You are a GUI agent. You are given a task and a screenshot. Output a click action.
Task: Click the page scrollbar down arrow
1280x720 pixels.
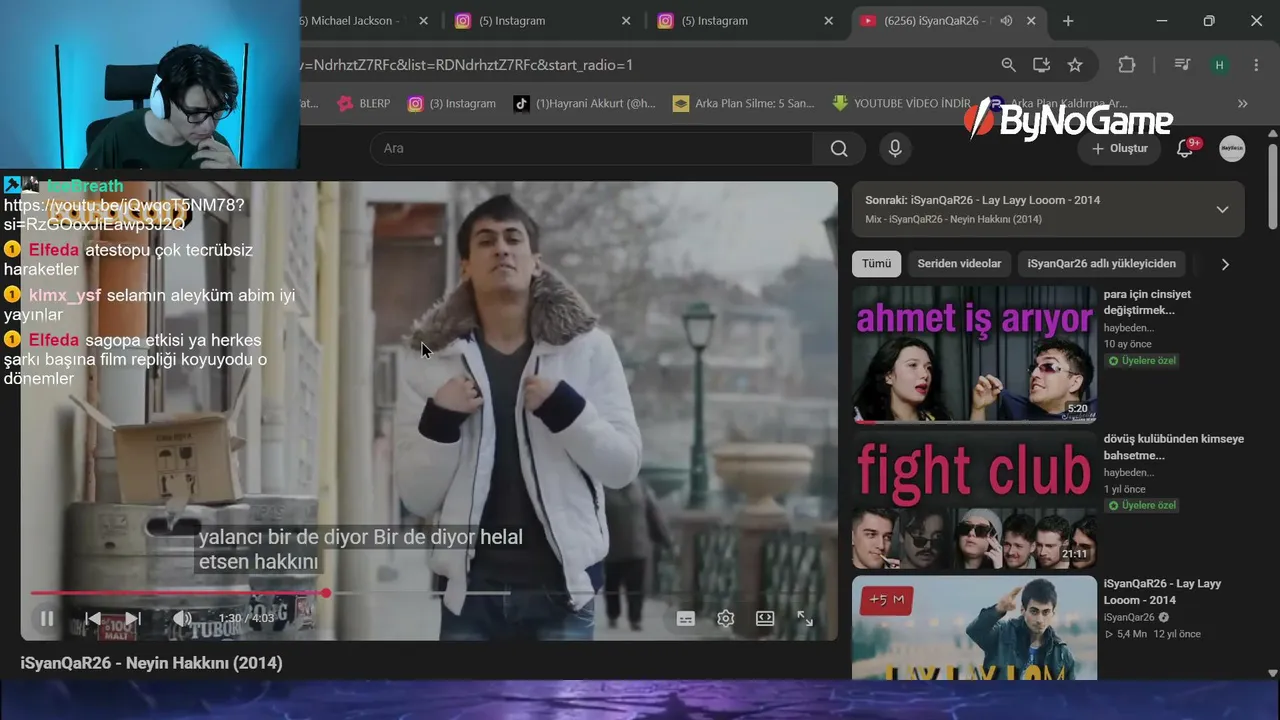(1272, 673)
